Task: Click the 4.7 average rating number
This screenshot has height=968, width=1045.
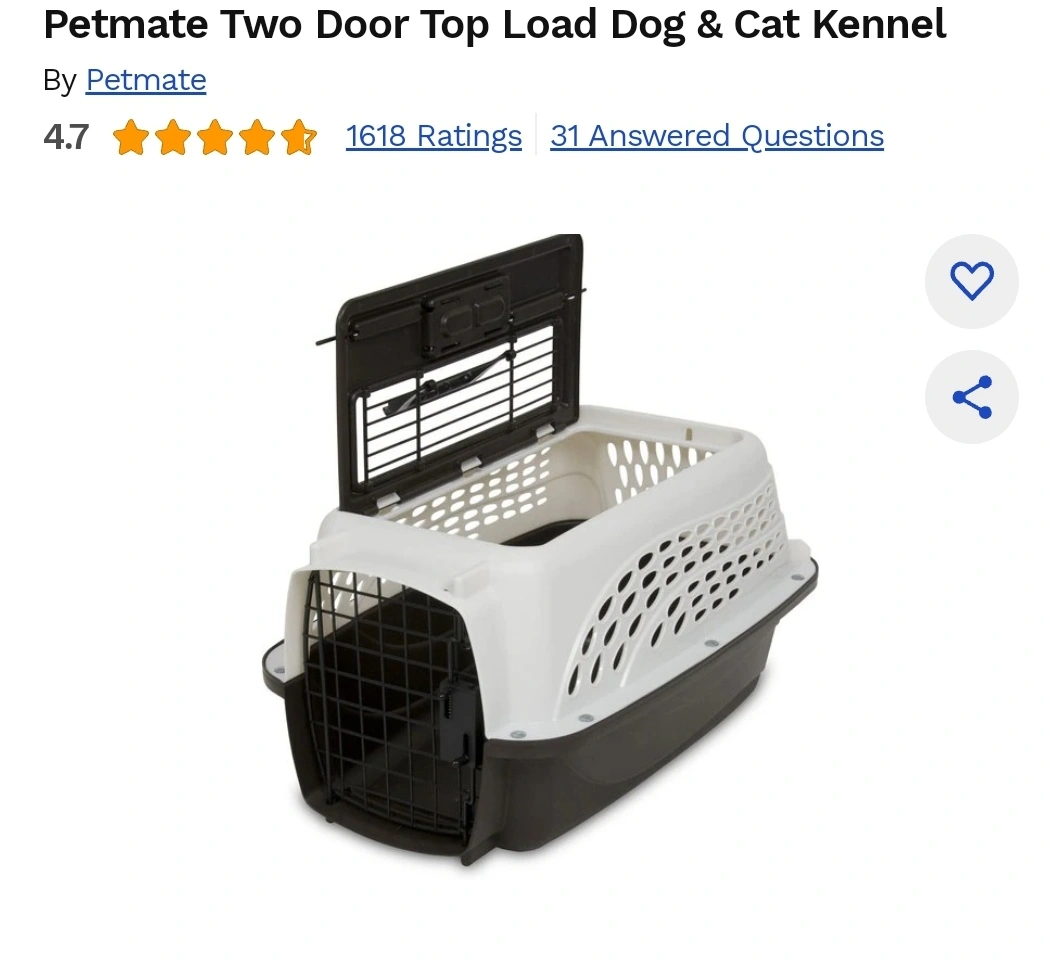Action: (66, 137)
